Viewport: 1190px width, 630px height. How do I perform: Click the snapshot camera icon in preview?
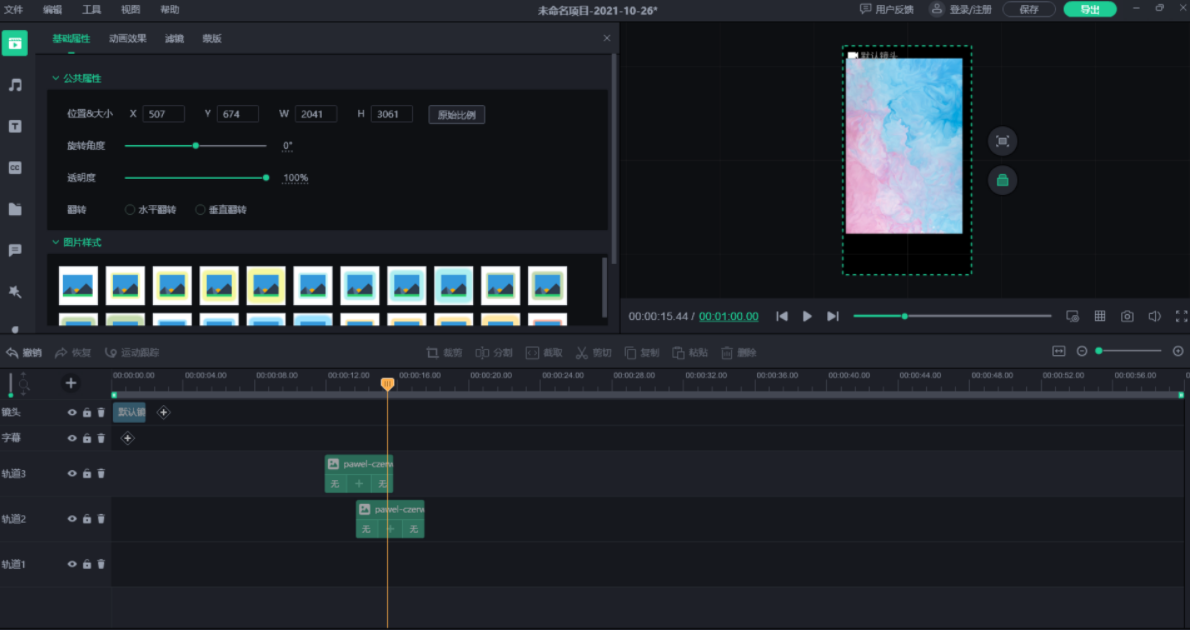coord(1127,317)
